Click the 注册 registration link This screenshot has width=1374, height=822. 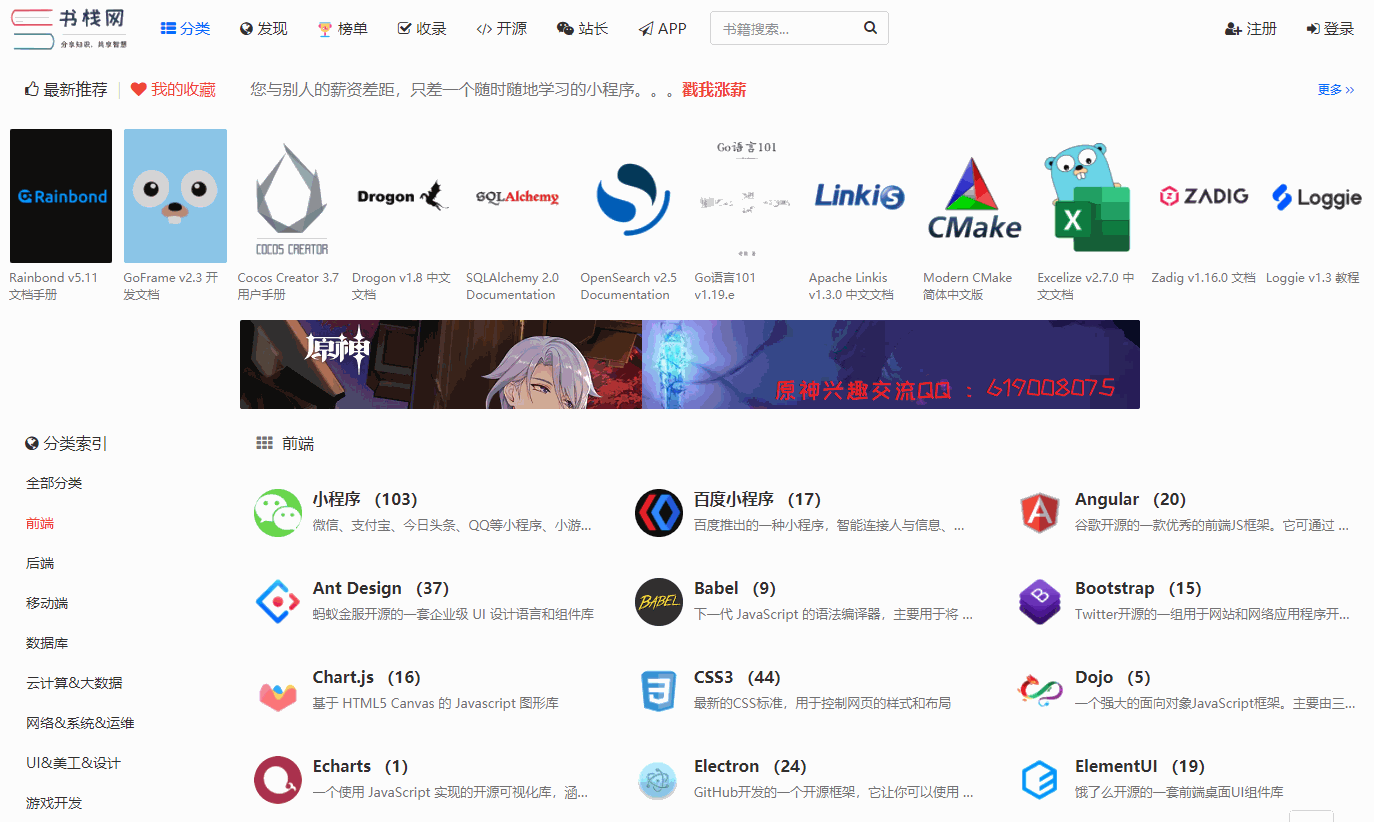[1250, 28]
